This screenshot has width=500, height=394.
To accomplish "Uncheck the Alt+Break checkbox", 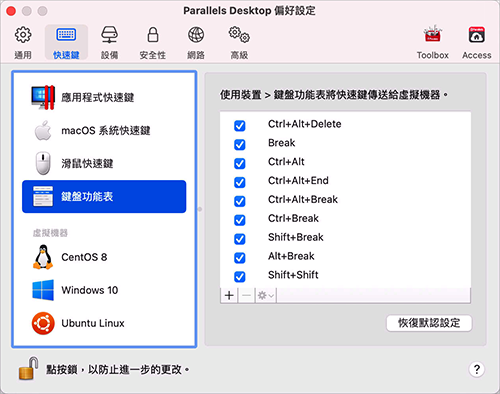I will (x=240, y=258).
